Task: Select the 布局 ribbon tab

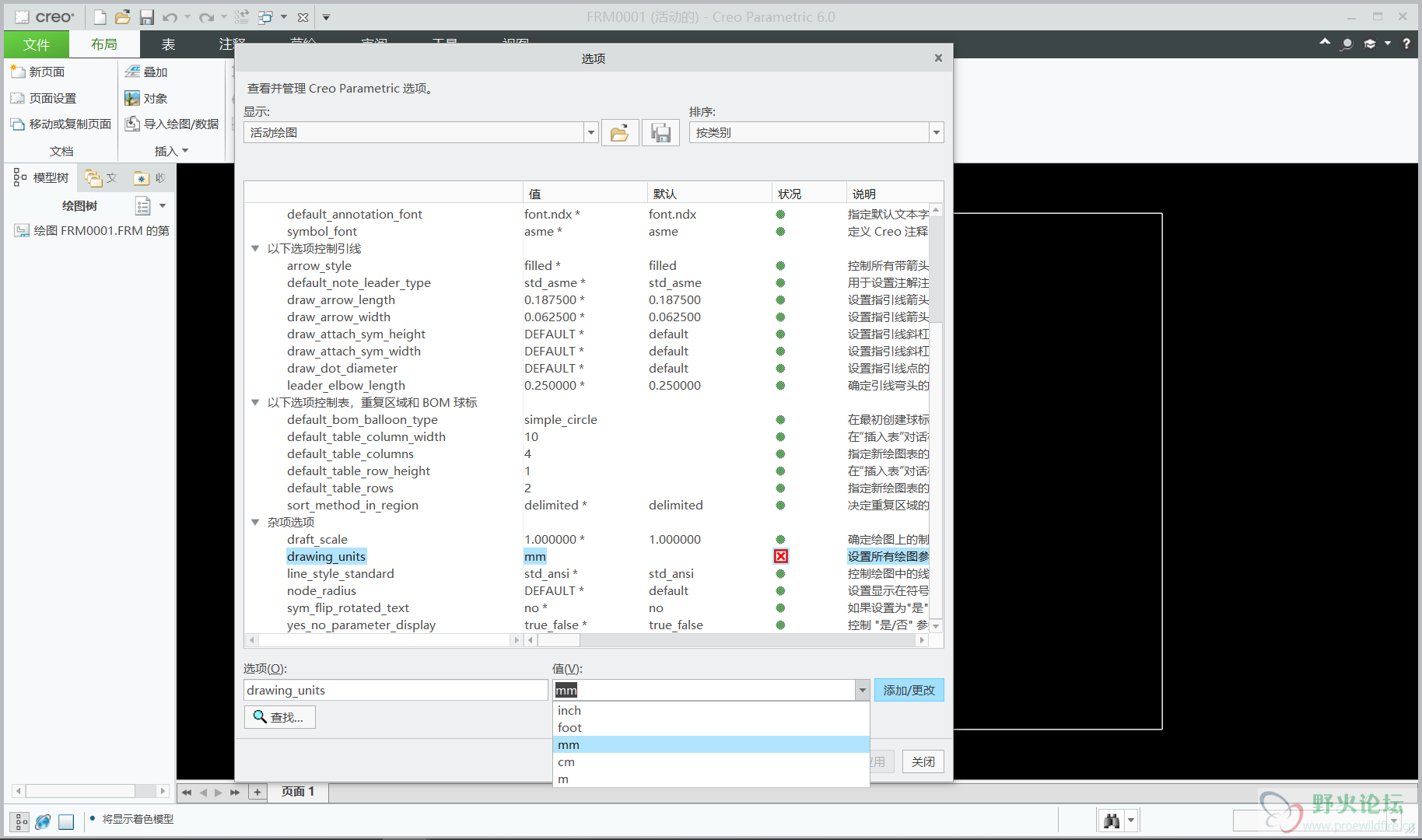Action: [104, 44]
